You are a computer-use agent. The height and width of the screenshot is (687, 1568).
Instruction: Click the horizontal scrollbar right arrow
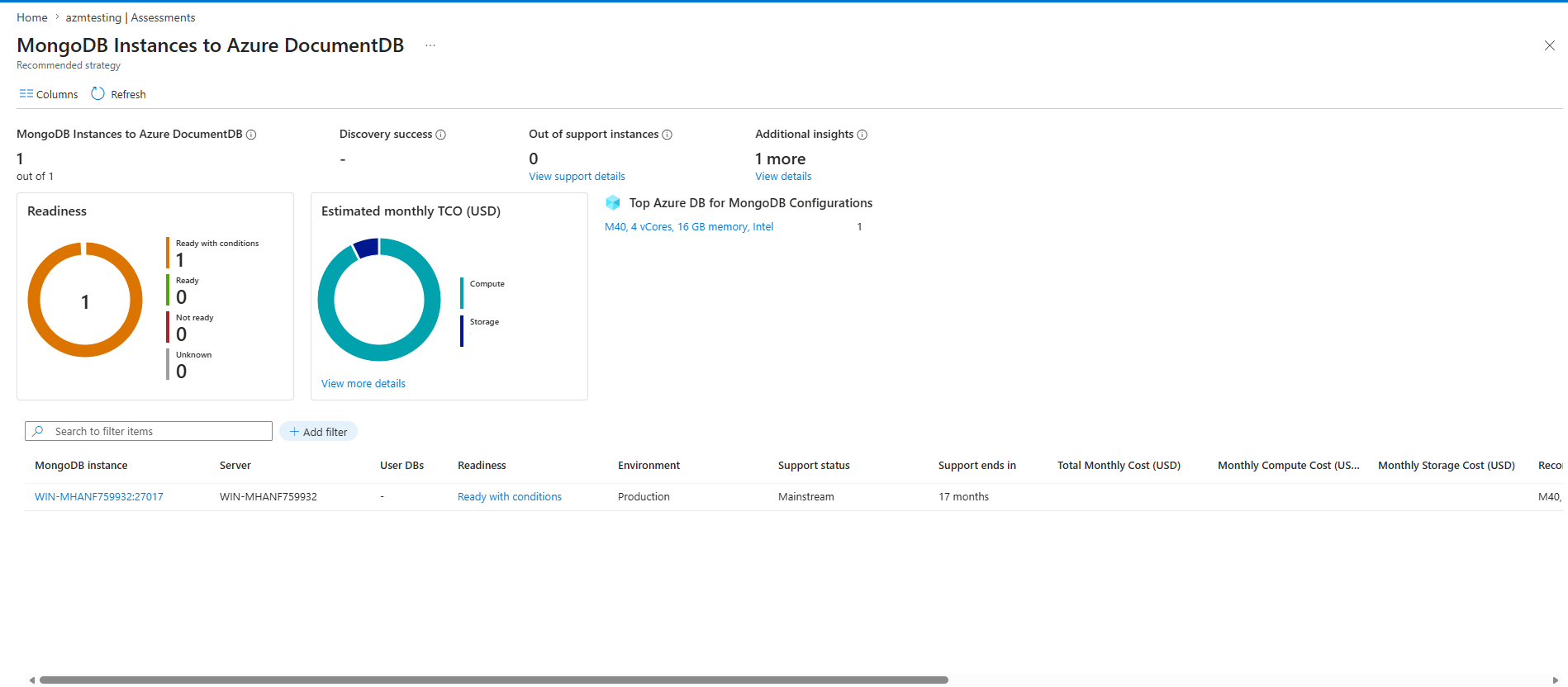coord(1556,680)
